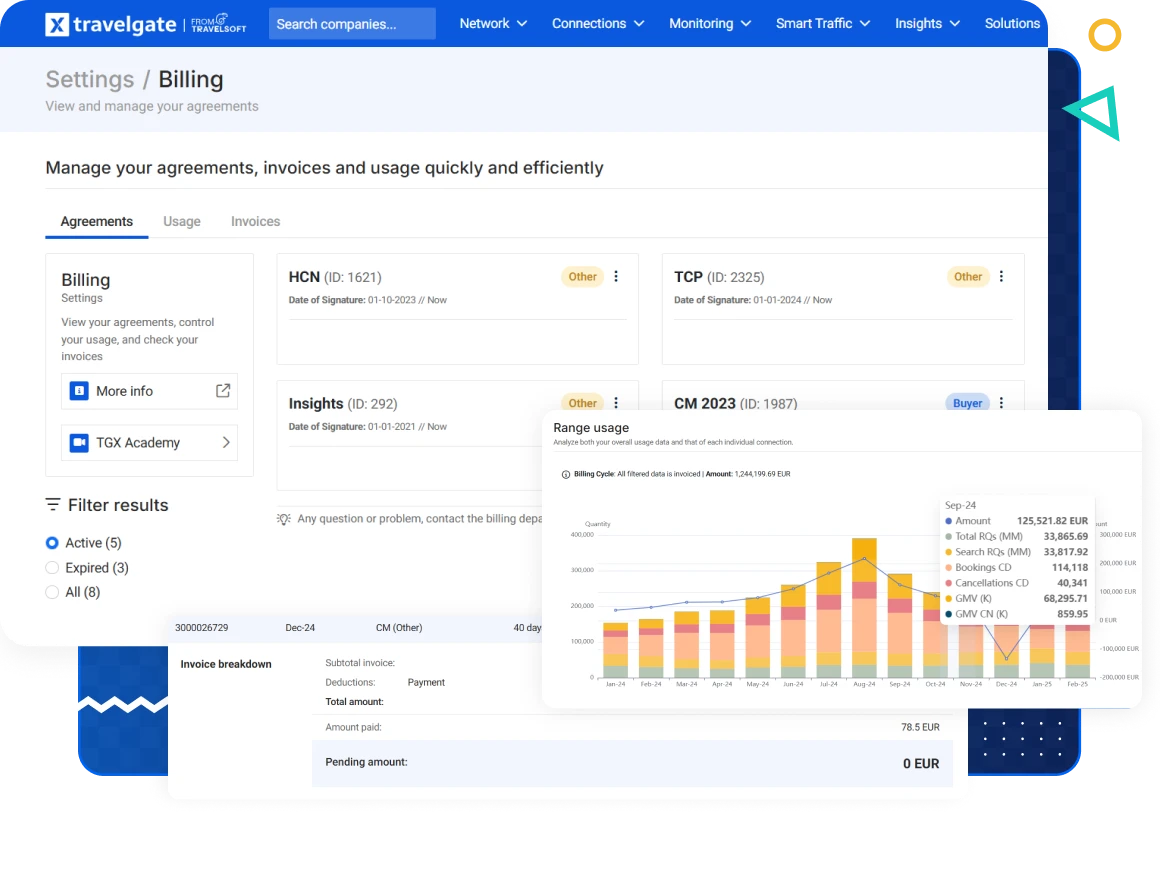Expand the Smart Traffic dropdown
The image size is (1160, 874).
pos(823,24)
